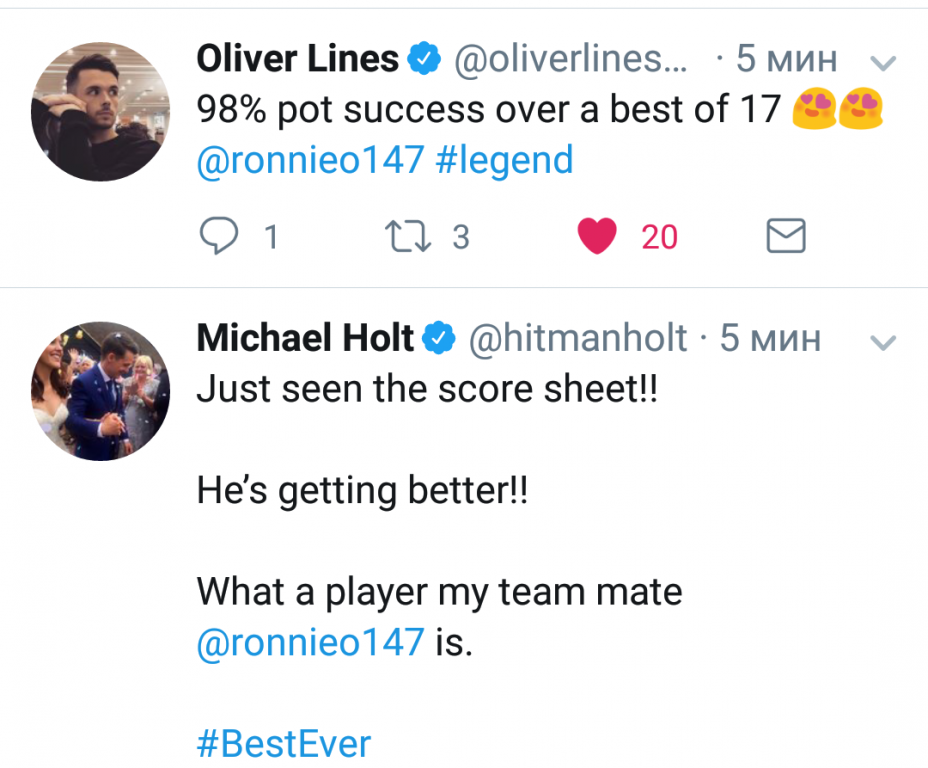Image resolution: width=928 pixels, height=768 pixels.
Task: Open #legend hashtag link
Action: click(504, 160)
